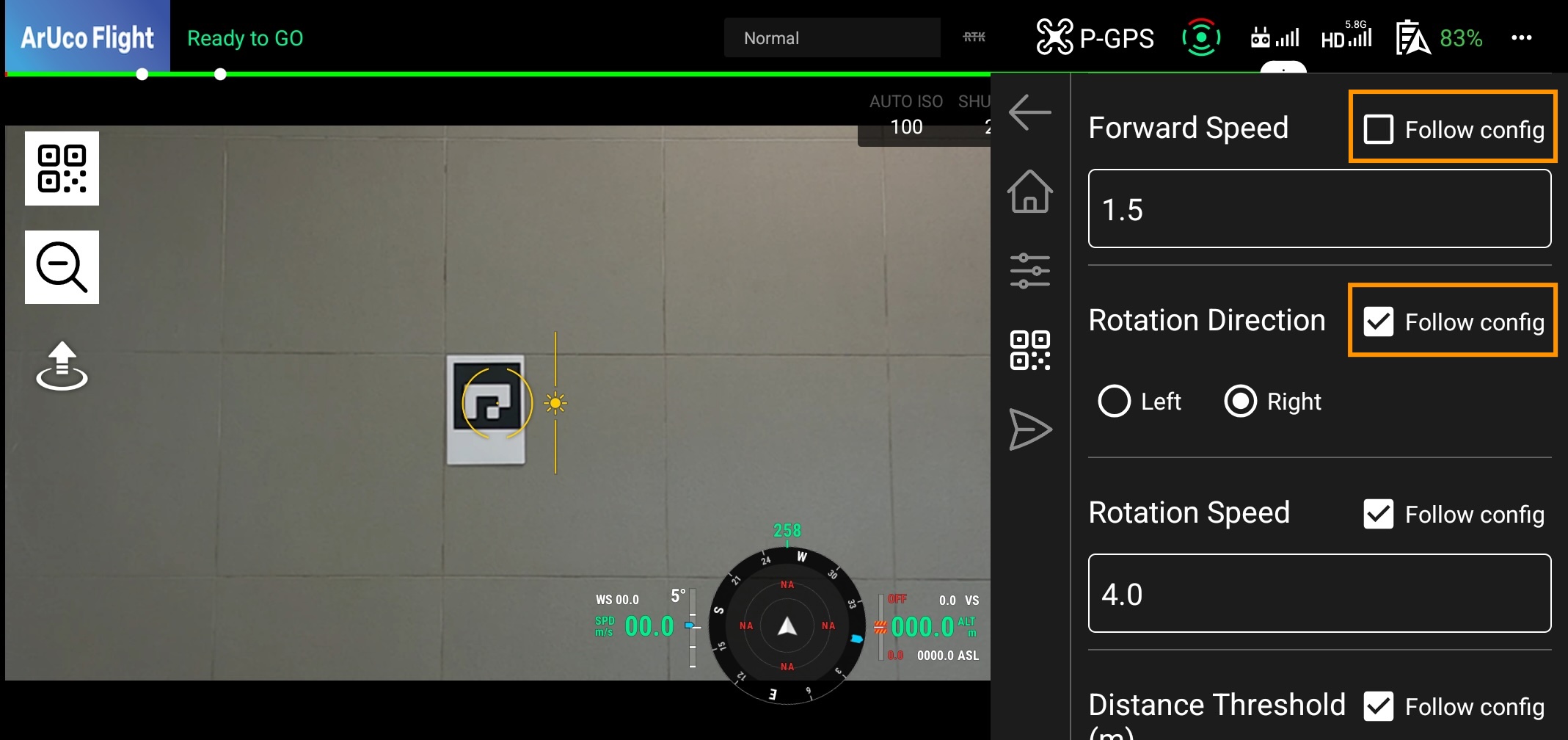Open the Normal flight mode dropdown

pyautogui.click(x=832, y=37)
